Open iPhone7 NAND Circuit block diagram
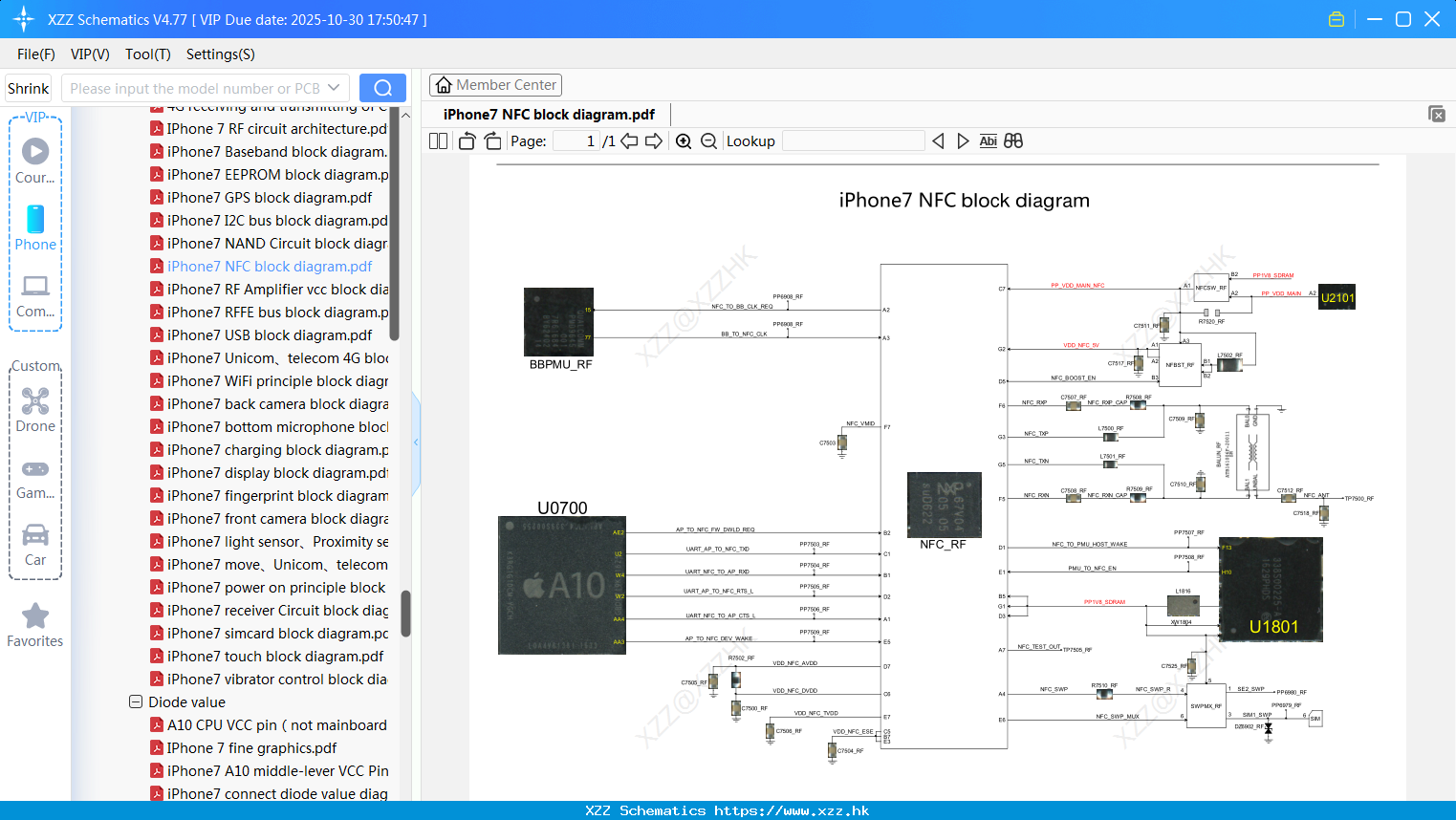1456x820 pixels. point(269,244)
